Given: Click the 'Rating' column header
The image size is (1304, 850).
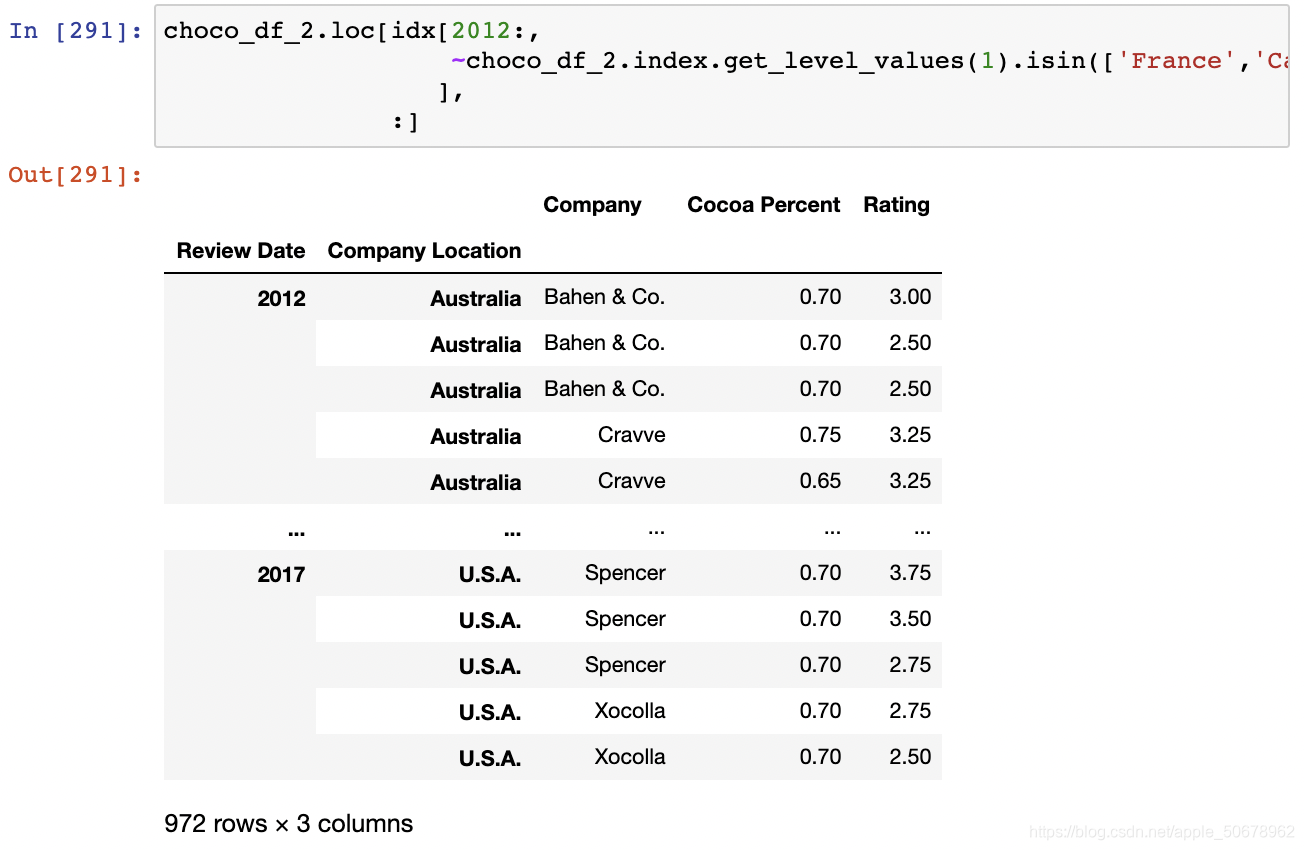Looking at the screenshot, I should [897, 205].
